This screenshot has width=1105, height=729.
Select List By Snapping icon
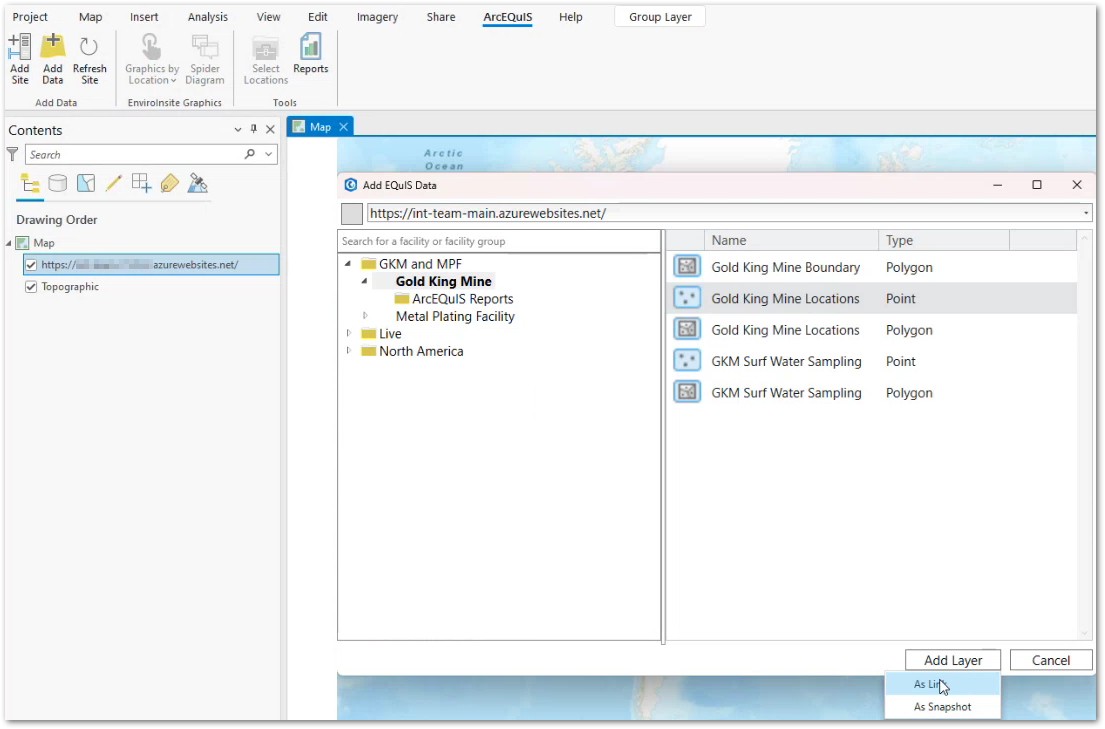click(x=142, y=184)
